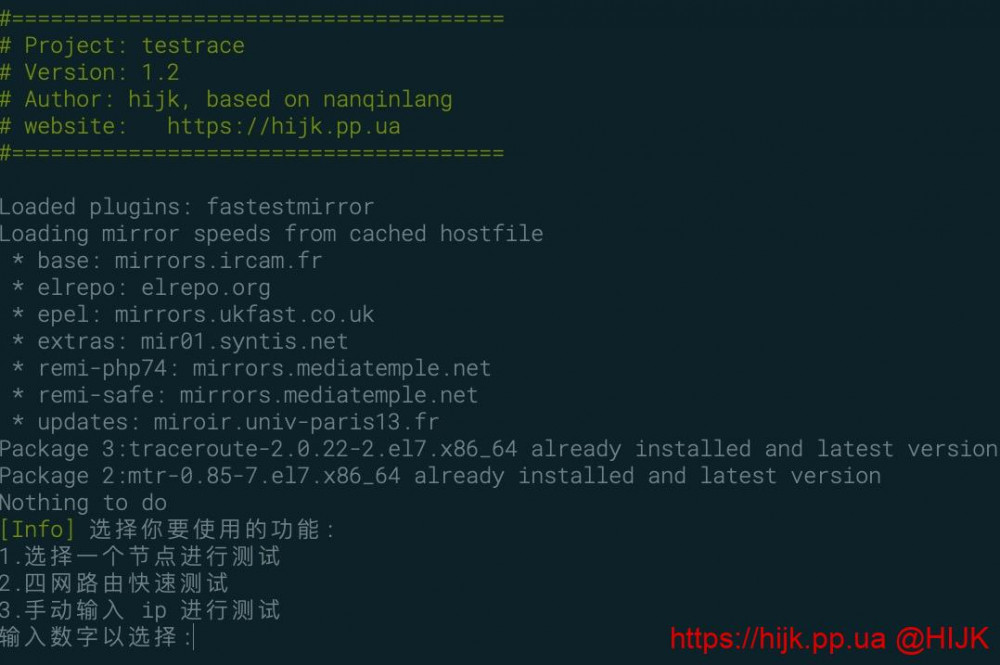Click the mirrors.ircam.fr base mirror
Image resolution: width=1000 pixels, height=665 pixels.
[x=218, y=261]
